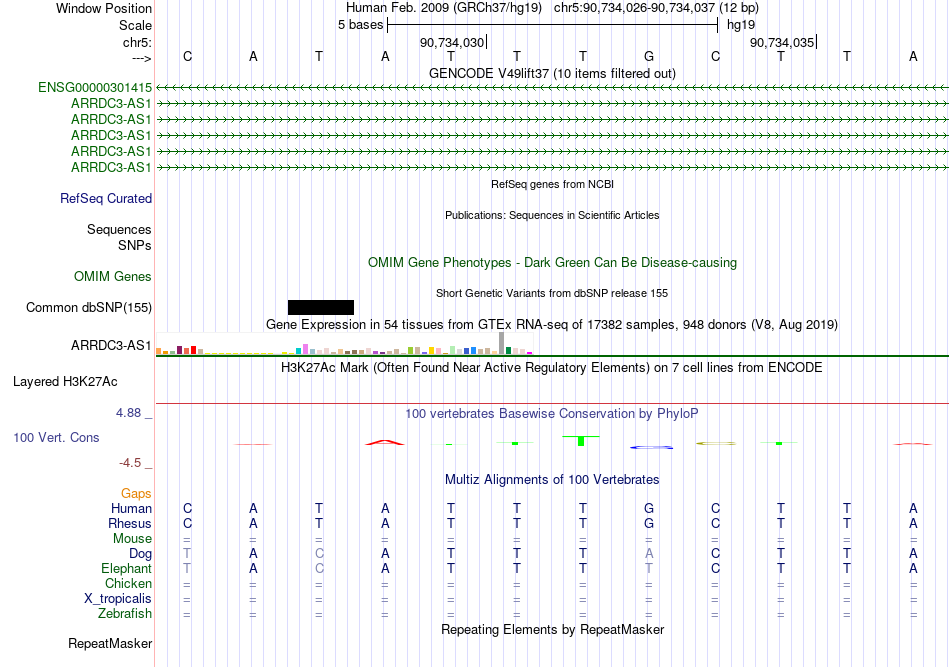Select the black dbSNP variant block
The image size is (950, 667).
coord(321,307)
